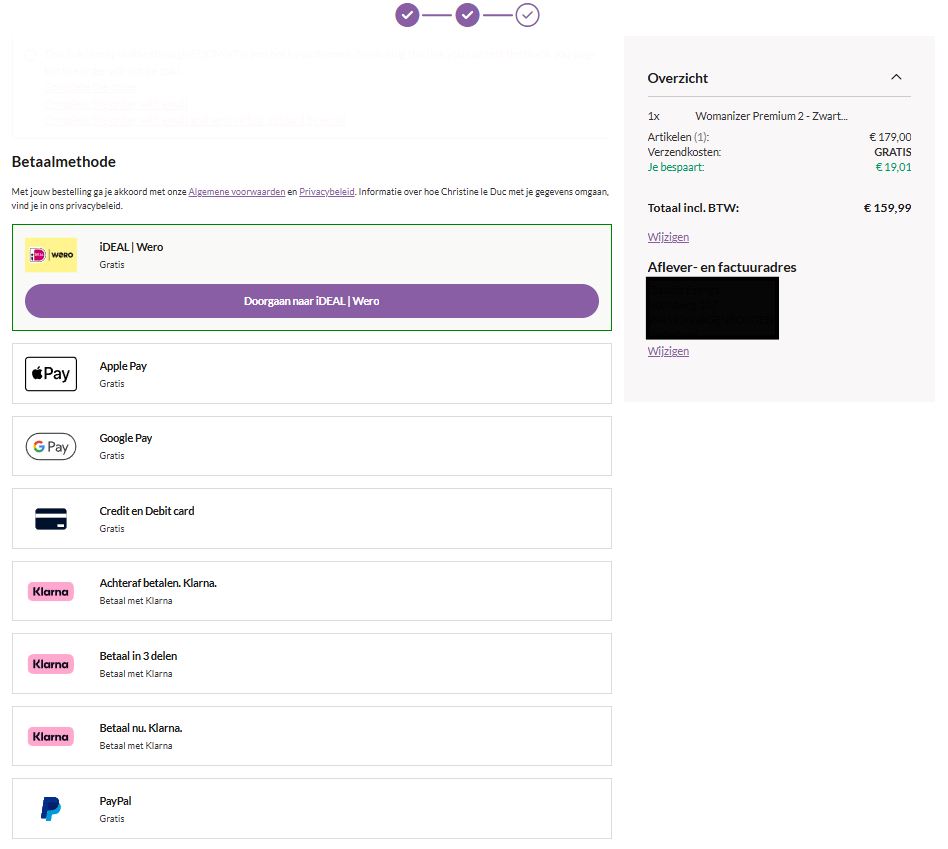Click the 1x quantity in Overzicht
Image resolution: width=948 pixels, height=849 pixels.
coord(654,116)
